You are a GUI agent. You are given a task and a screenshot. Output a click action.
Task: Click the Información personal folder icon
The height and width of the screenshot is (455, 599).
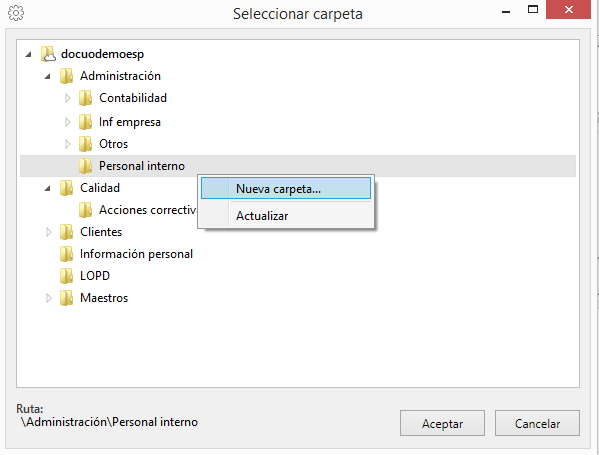pyautogui.click(x=66, y=254)
